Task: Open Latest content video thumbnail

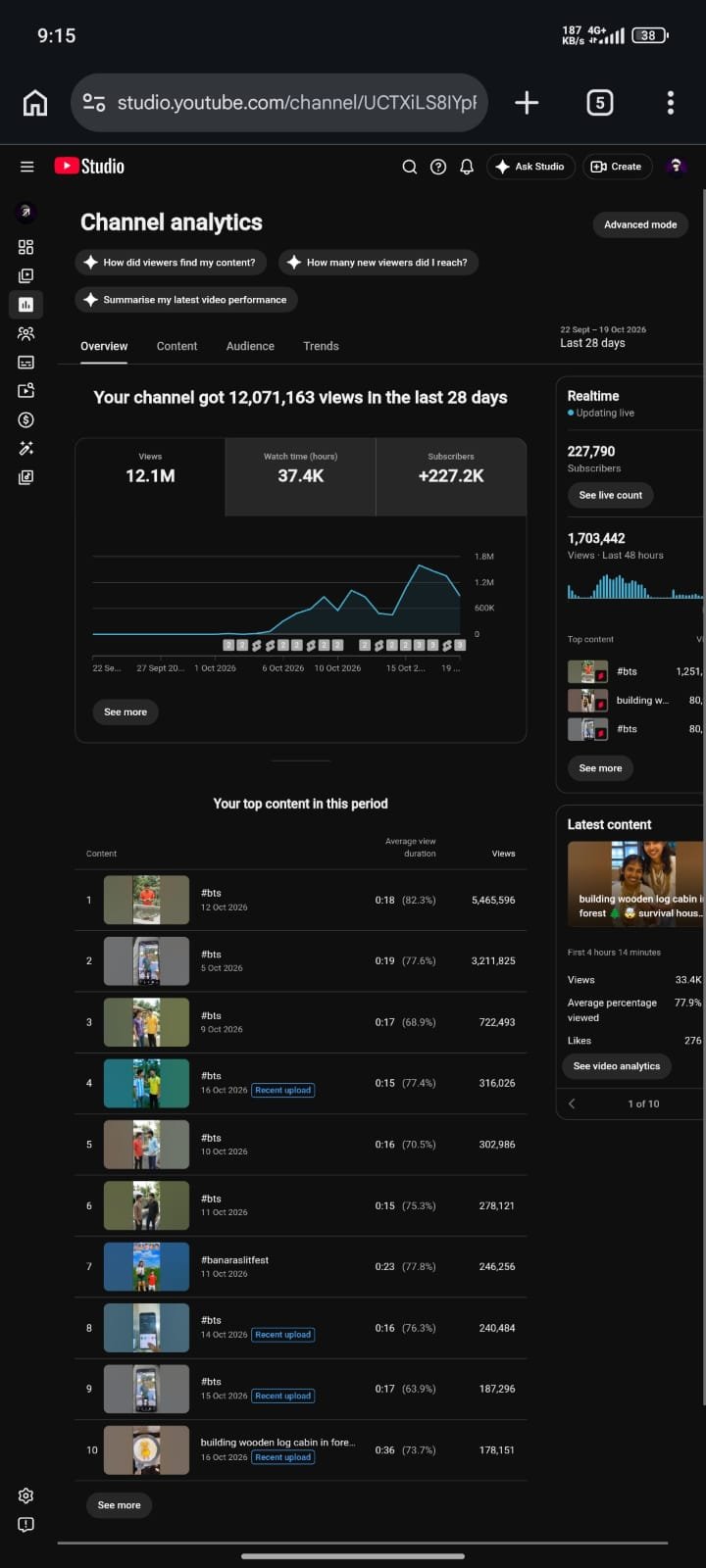Action: tap(635, 884)
